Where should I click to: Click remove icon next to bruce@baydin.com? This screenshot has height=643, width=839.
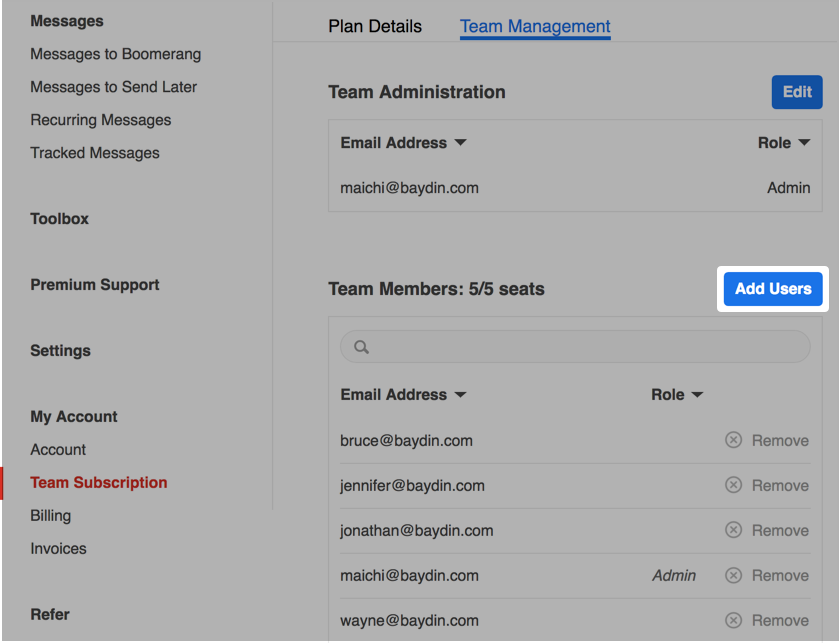[x=733, y=440]
